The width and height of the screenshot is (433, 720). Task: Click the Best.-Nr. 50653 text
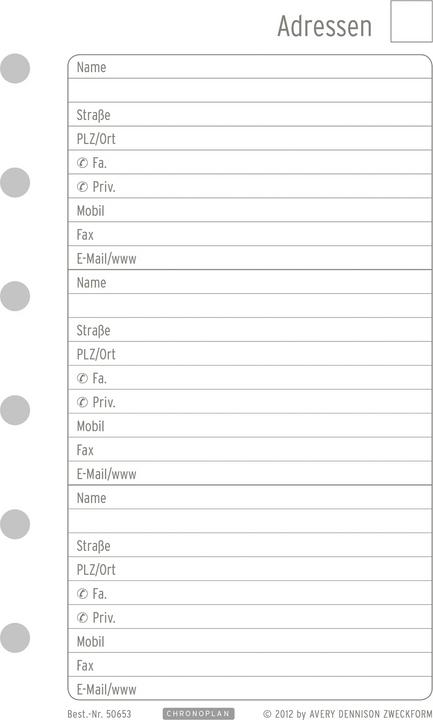[x=99, y=714]
